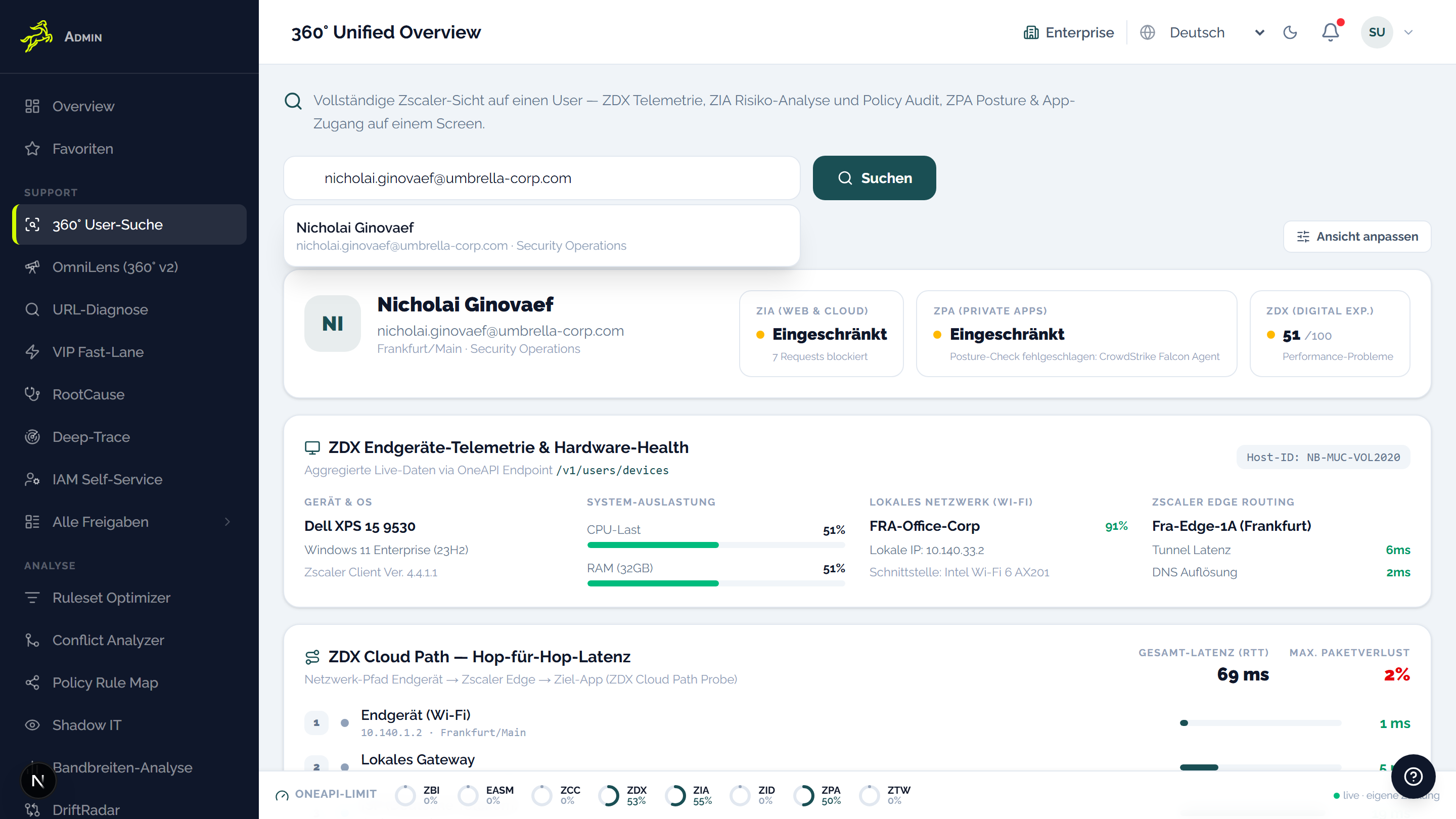
Task: Open notifications bell
Action: (x=1331, y=32)
